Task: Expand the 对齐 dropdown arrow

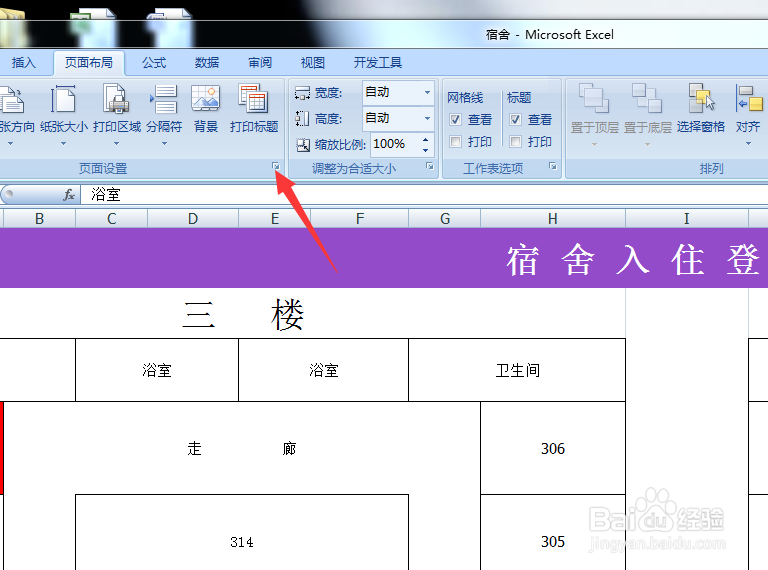Action: tap(748, 143)
